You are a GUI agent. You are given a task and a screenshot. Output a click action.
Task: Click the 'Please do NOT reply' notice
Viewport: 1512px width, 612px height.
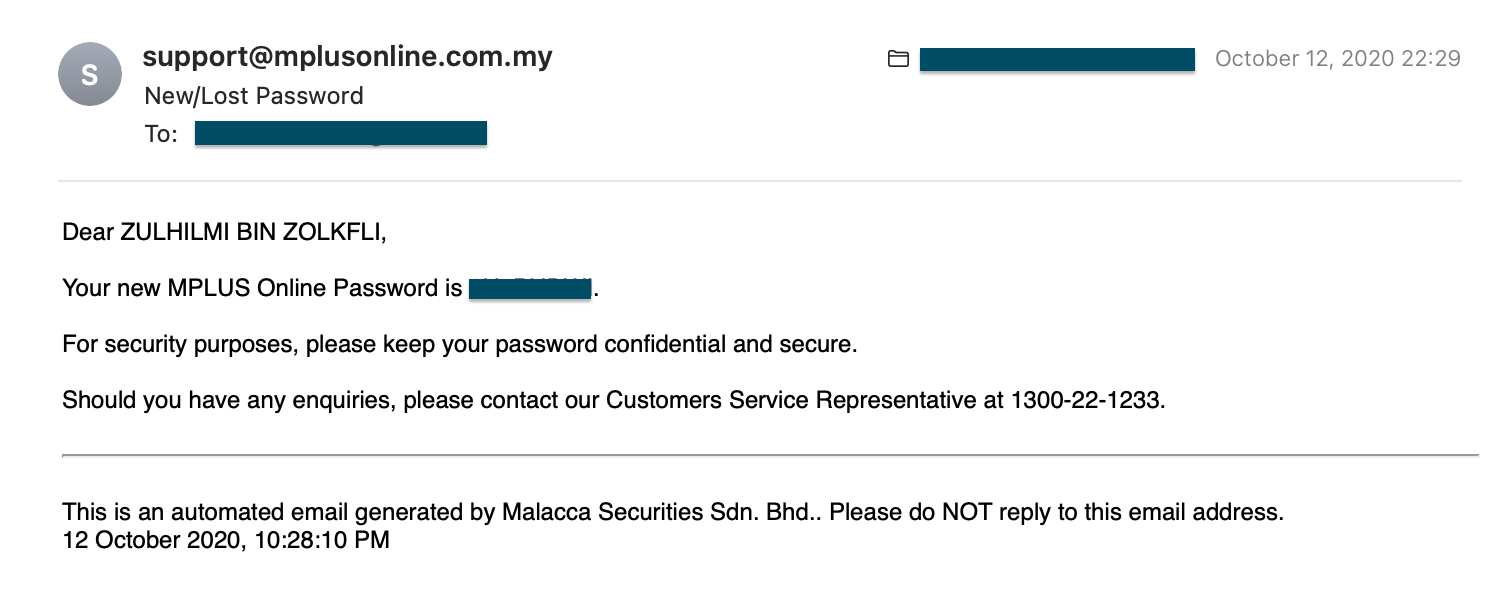pos(1056,513)
